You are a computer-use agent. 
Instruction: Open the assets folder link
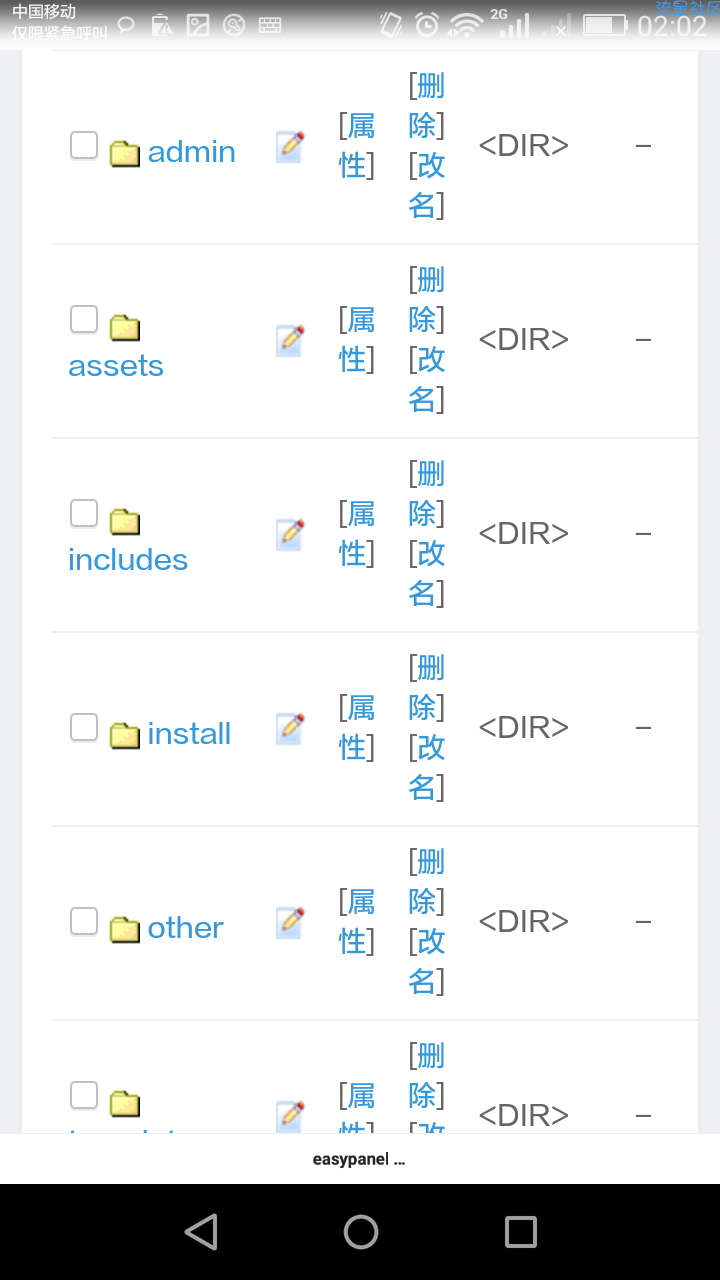[x=116, y=366]
